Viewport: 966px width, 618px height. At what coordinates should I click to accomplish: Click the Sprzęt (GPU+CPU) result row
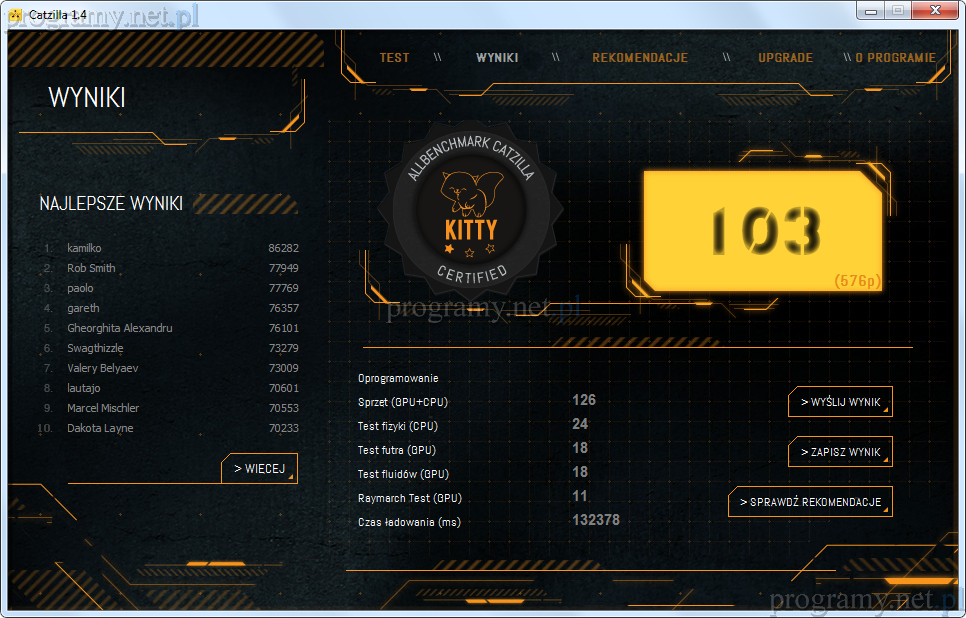[403, 401]
